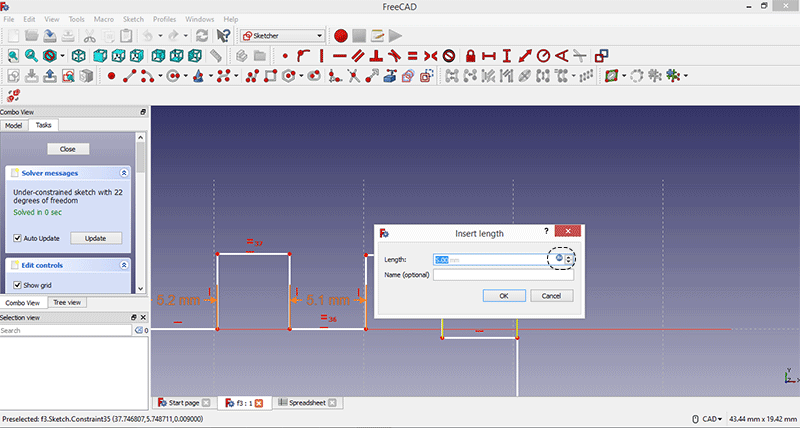Image resolution: width=800 pixels, height=428 pixels.
Task: Toggle the Auto Update checkbox
Action: (x=18, y=238)
